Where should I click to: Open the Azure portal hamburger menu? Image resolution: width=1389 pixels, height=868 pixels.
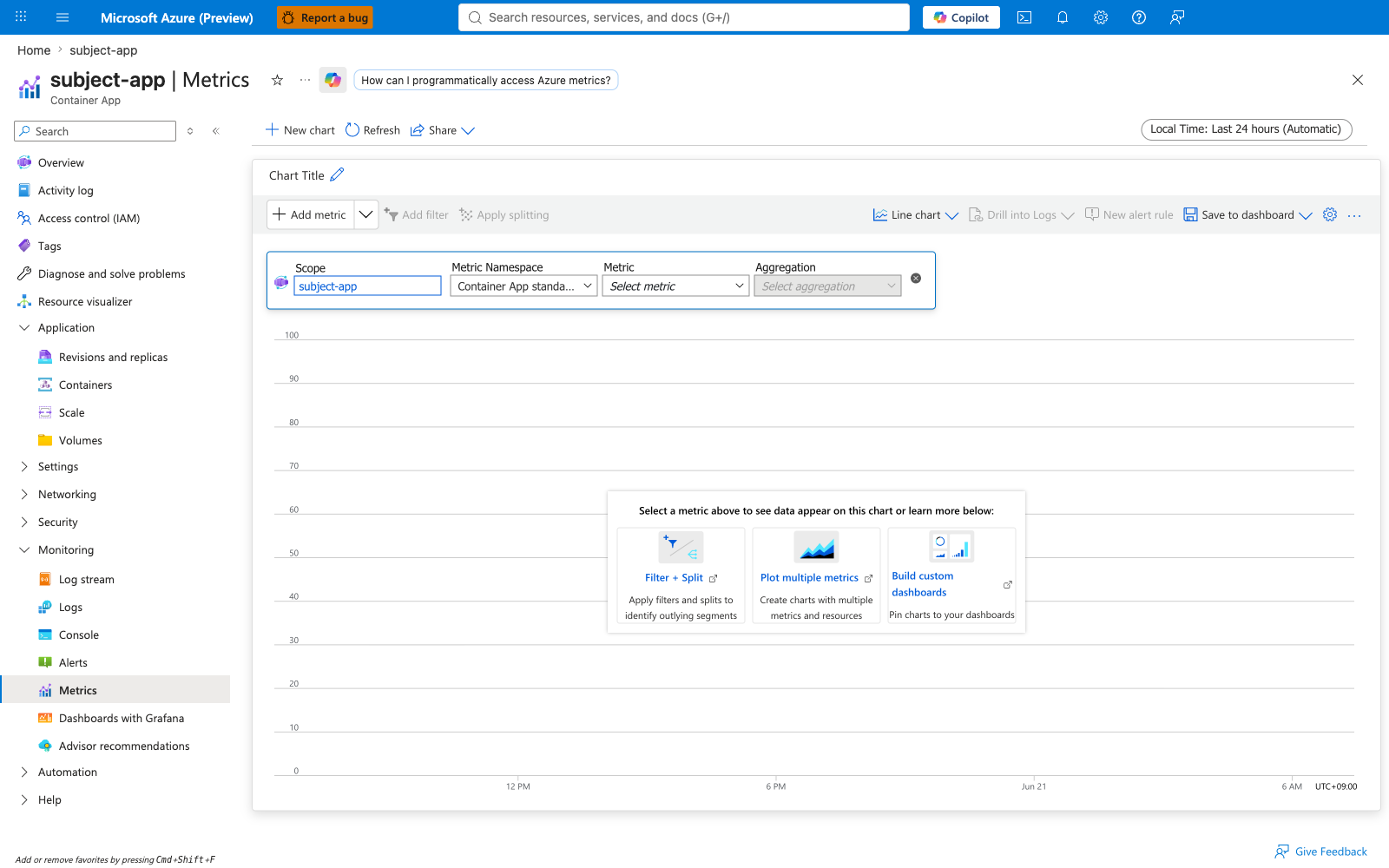(63, 17)
